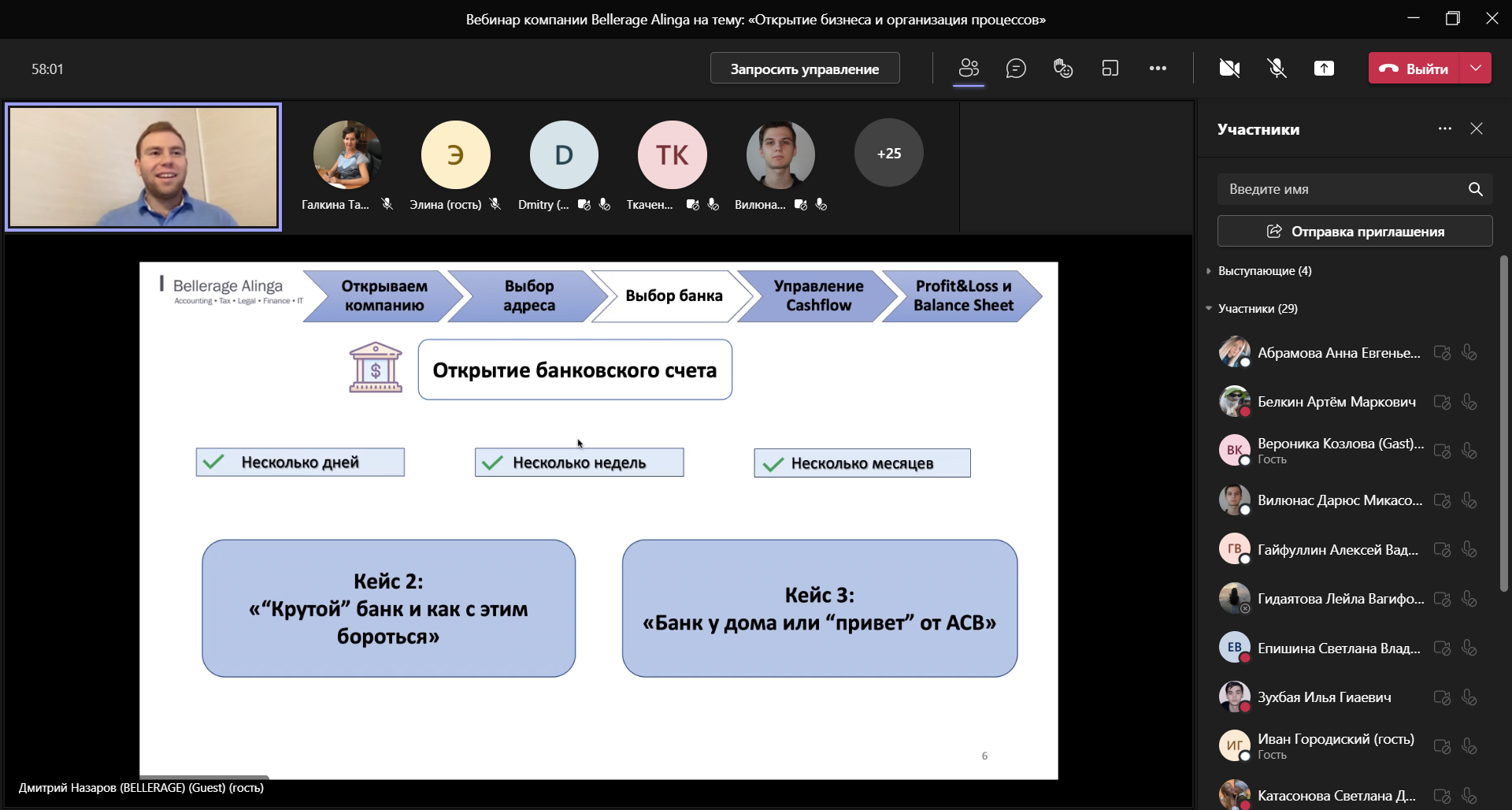Click Открываем компанию slide step
This screenshot has height=810, width=1512.
click(x=384, y=295)
